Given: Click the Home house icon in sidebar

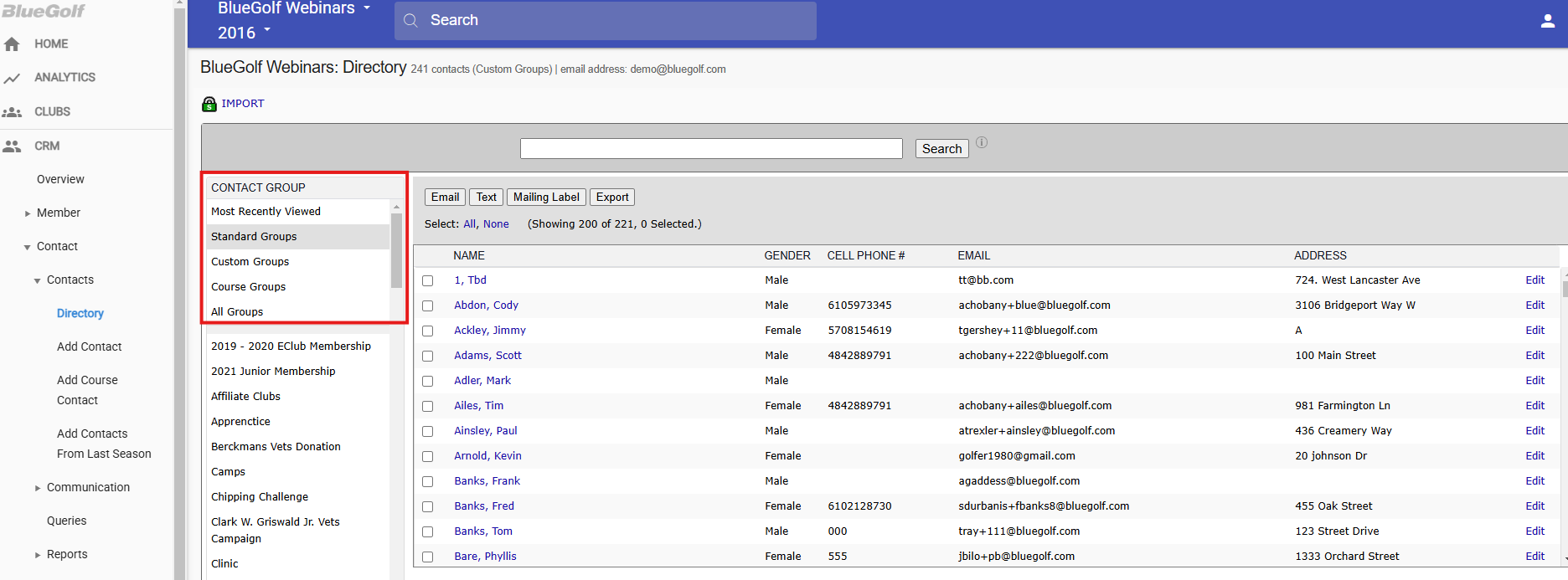Looking at the screenshot, I should pyautogui.click(x=12, y=44).
